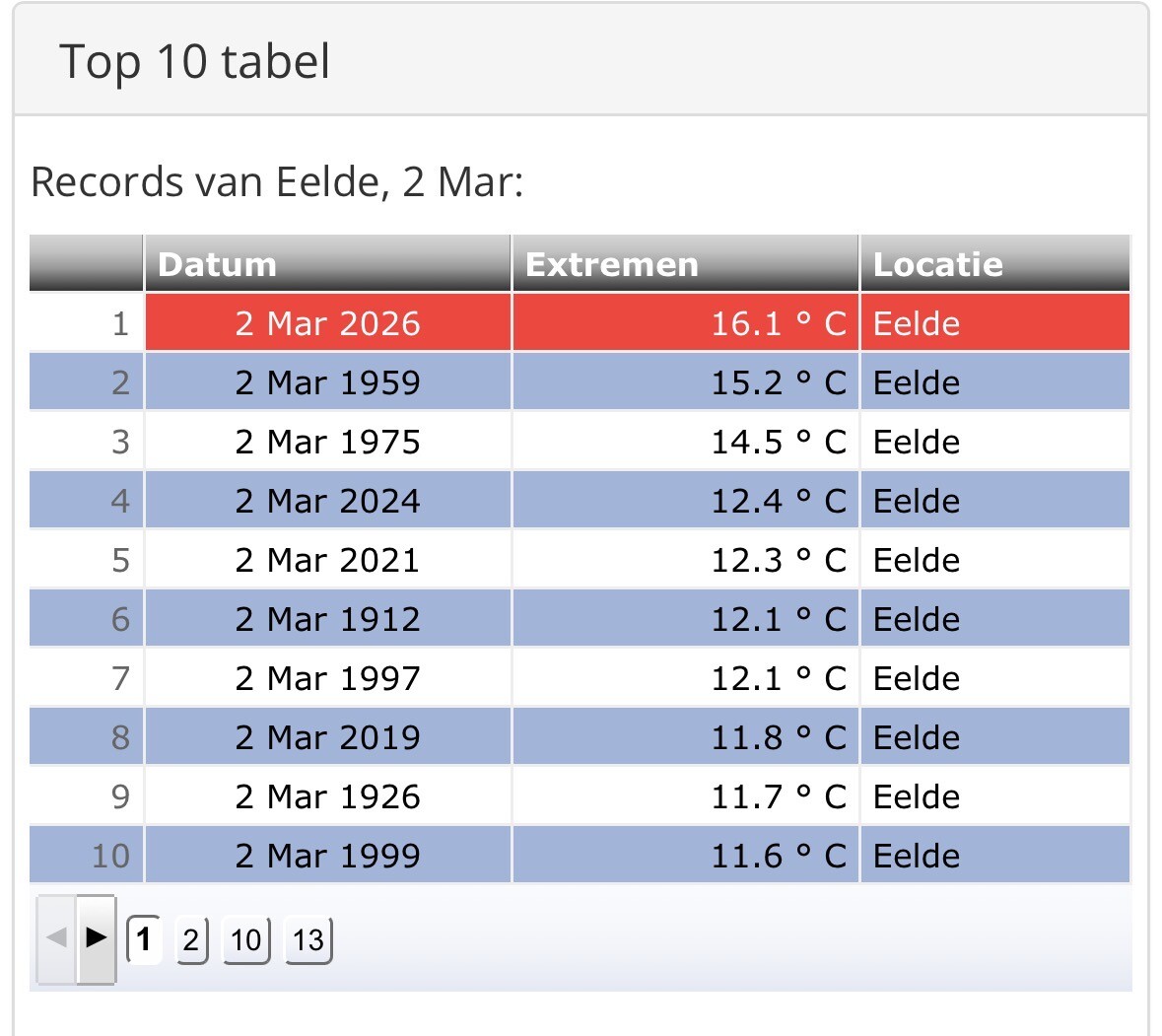
Task: Click rank 10 row 2 Mar 1999
Action: tap(327, 856)
